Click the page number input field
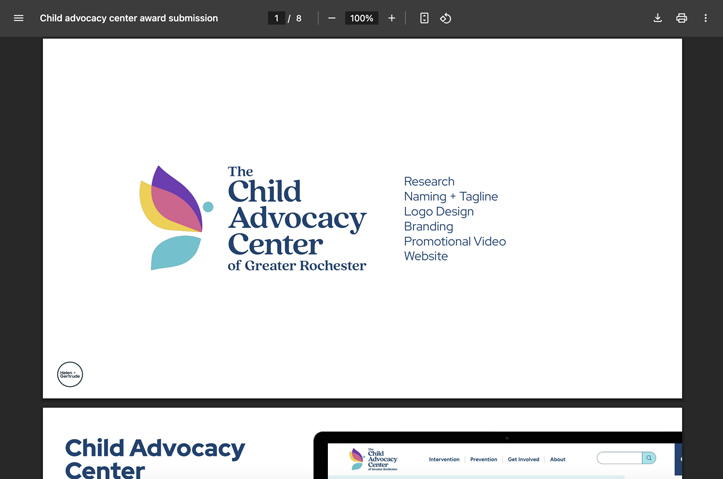 (276, 18)
